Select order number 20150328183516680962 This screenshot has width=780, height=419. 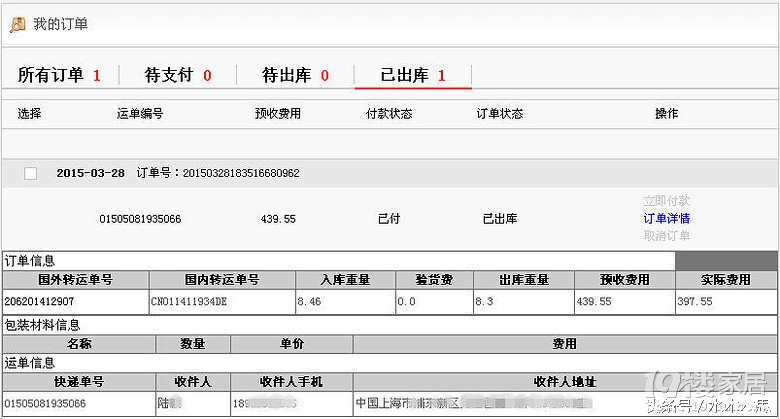(241, 173)
